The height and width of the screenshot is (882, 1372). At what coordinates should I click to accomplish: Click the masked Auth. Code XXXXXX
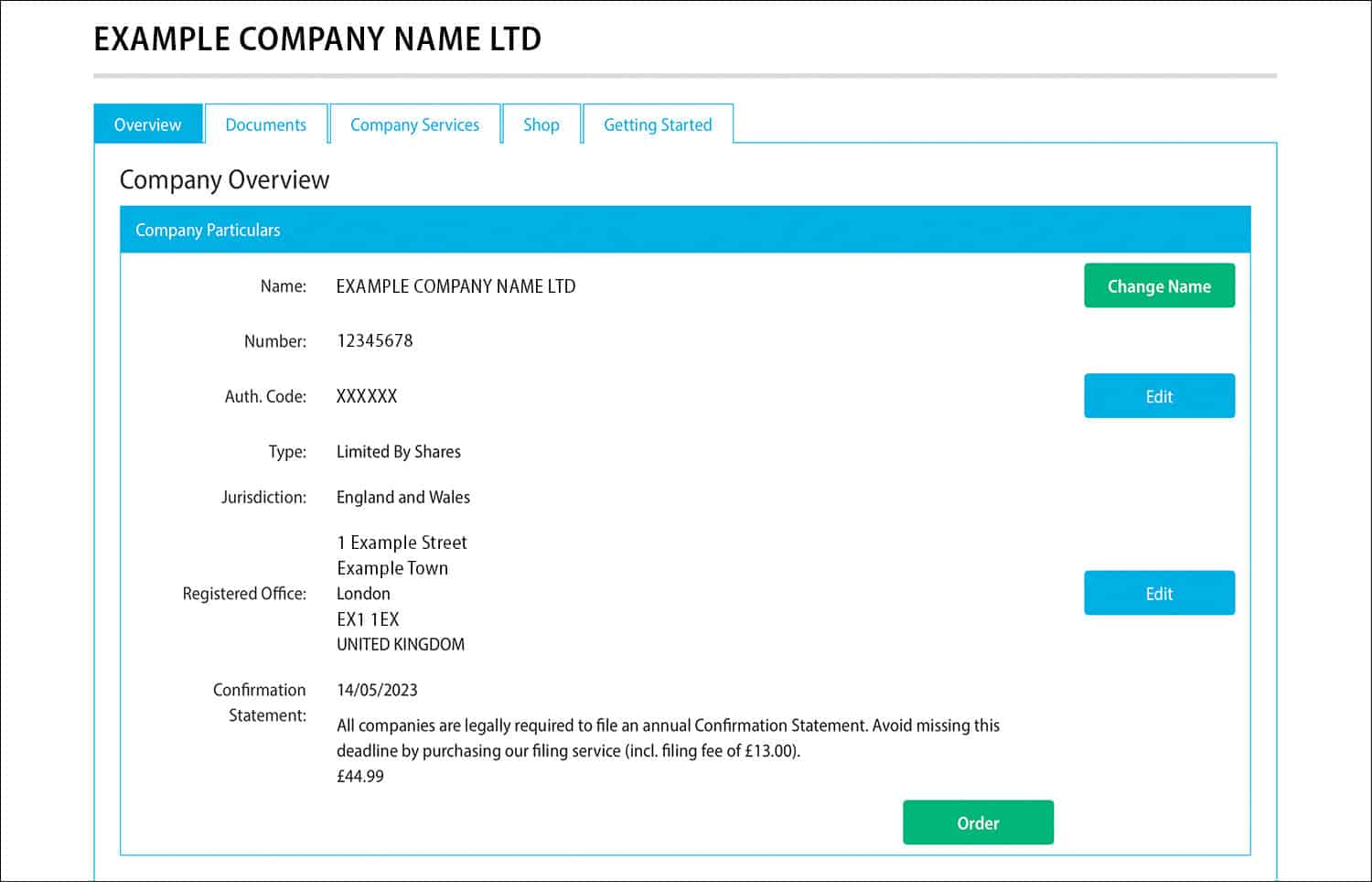point(366,396)
